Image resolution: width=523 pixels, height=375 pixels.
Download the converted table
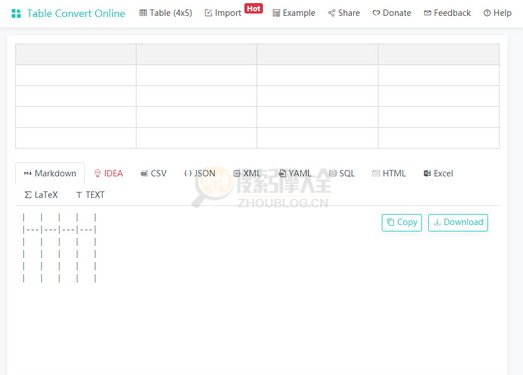tap(458, 223)
